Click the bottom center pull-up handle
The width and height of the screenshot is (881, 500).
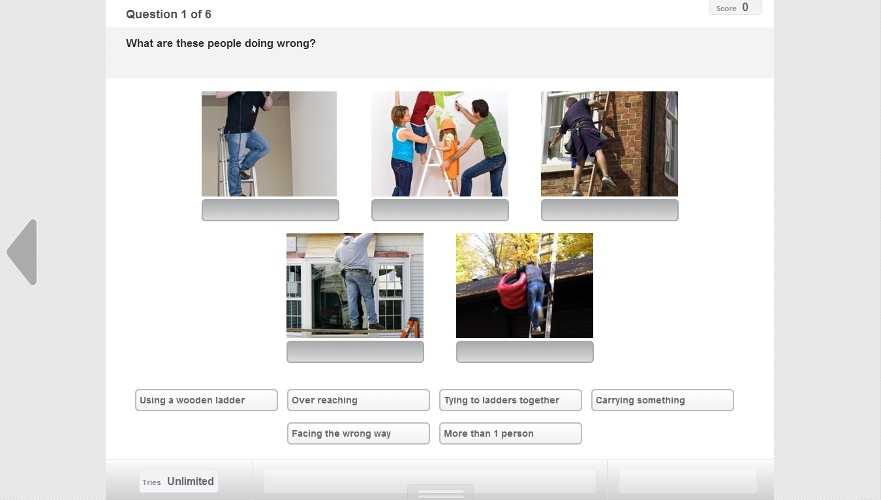click(440, 492)
